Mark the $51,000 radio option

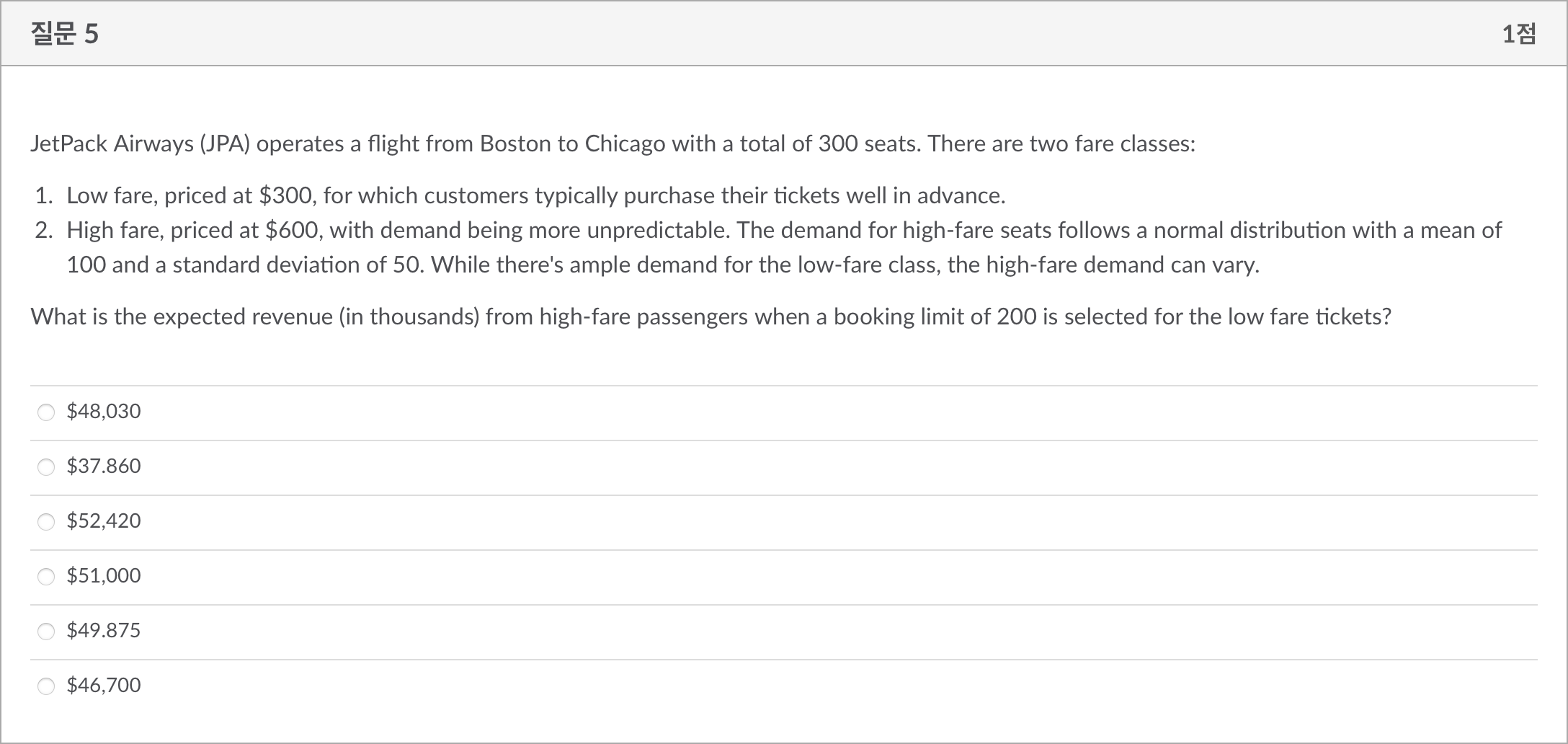[46, 577]
